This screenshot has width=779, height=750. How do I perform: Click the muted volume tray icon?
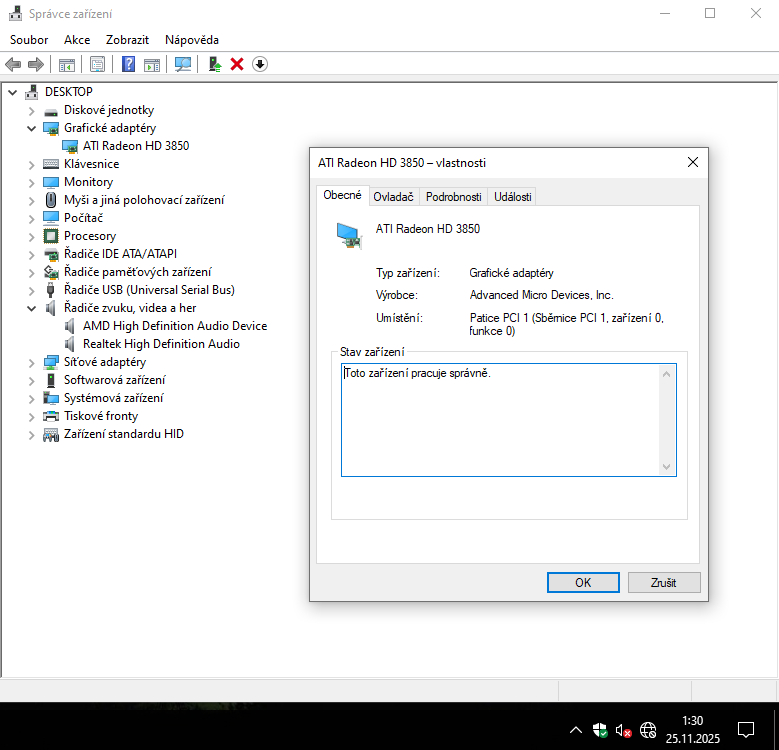pos(623,730)
